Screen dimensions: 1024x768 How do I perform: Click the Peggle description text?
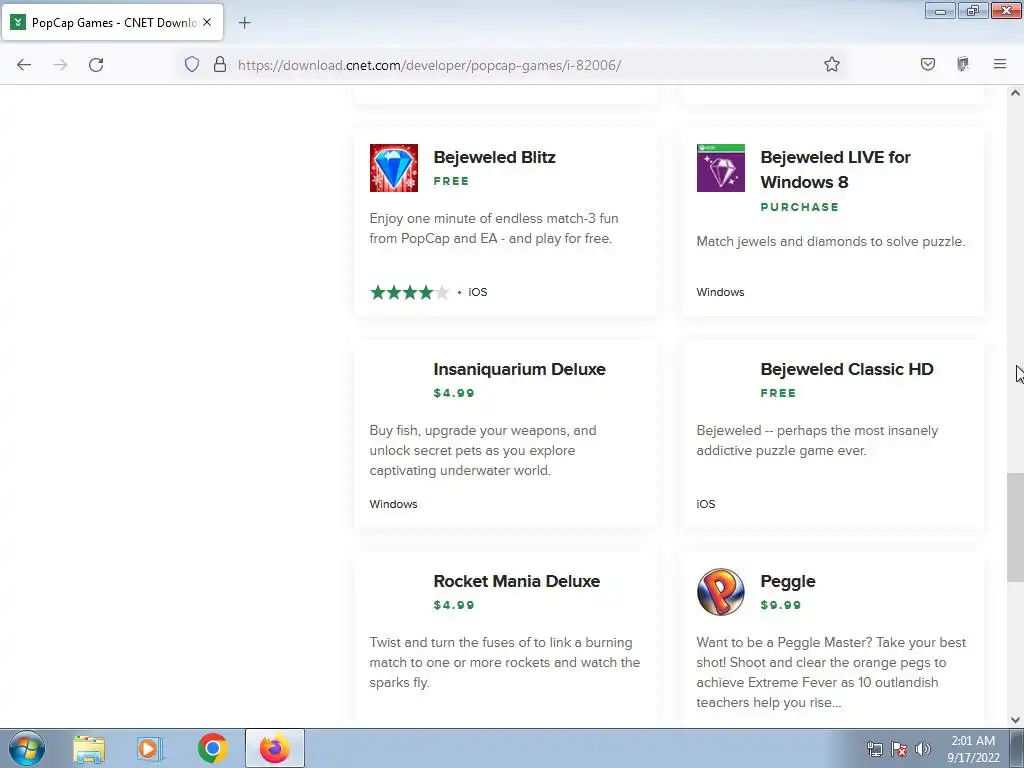(x=831, y=672)
